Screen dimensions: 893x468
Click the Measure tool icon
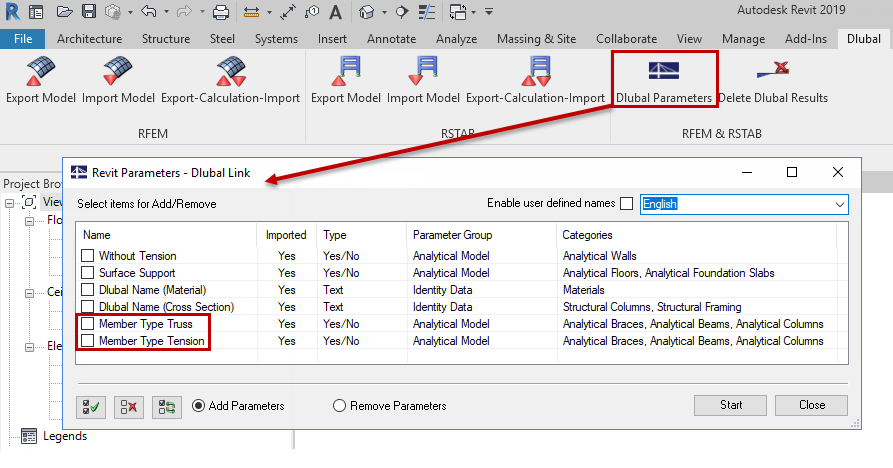[251, 12]
